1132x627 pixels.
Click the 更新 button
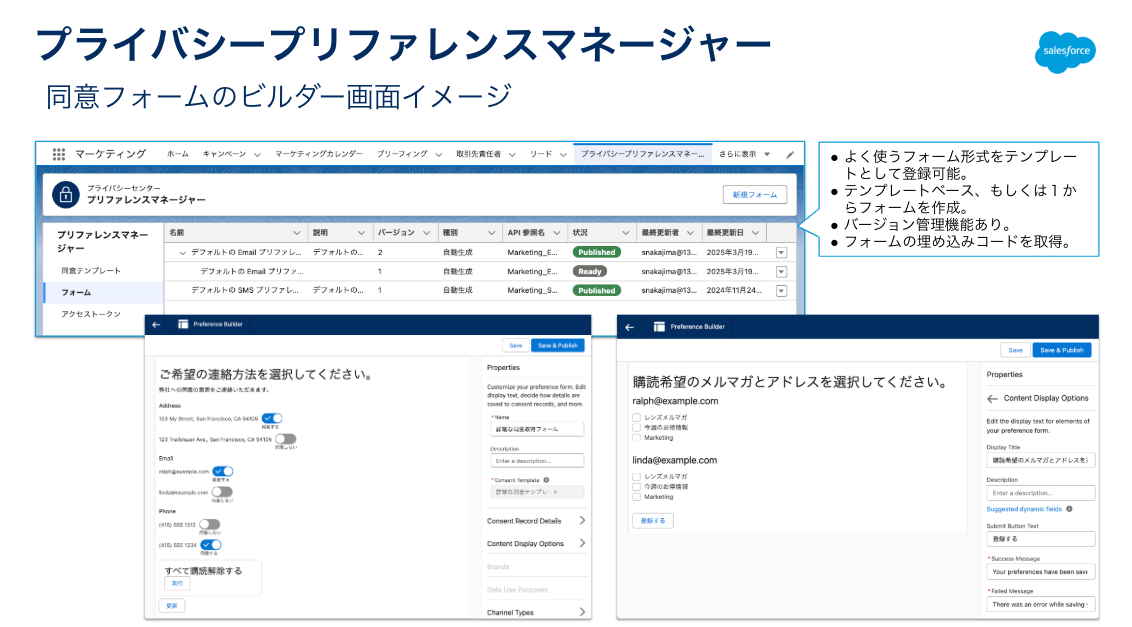pos(172,605)
